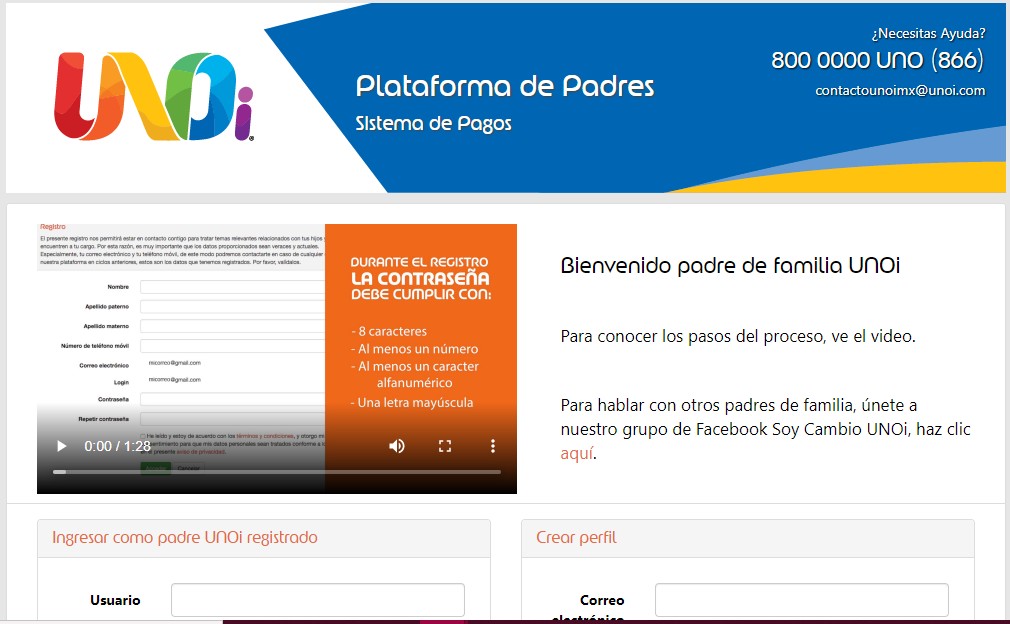Image resolution: width=1010 pixels, height=624 pixels.
Task: Click the 800 0000 UNO (866) phone number
Action: point(877,60)
